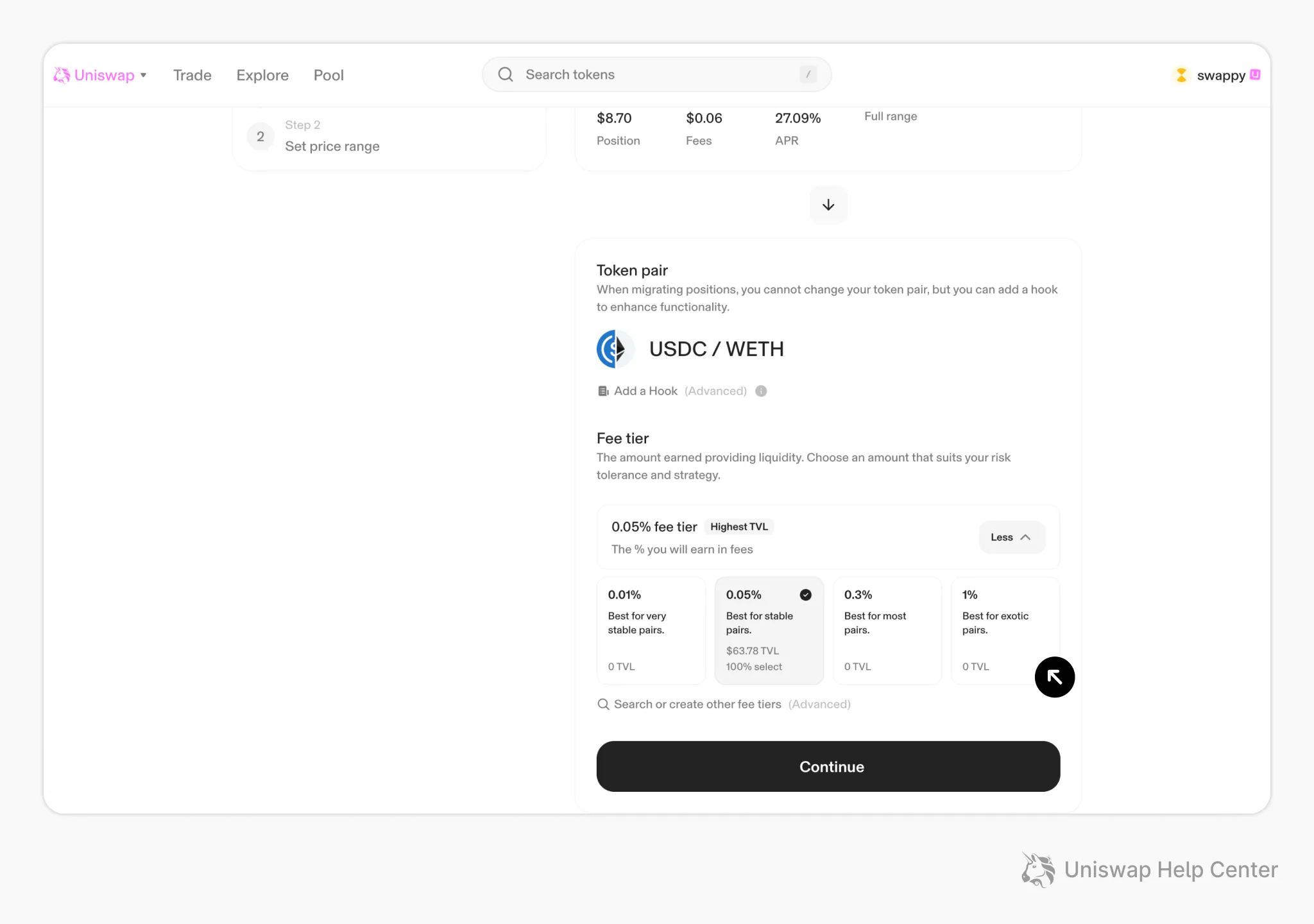
Task: Click the slash shortcut badge in search
Action: click(808, 74)
